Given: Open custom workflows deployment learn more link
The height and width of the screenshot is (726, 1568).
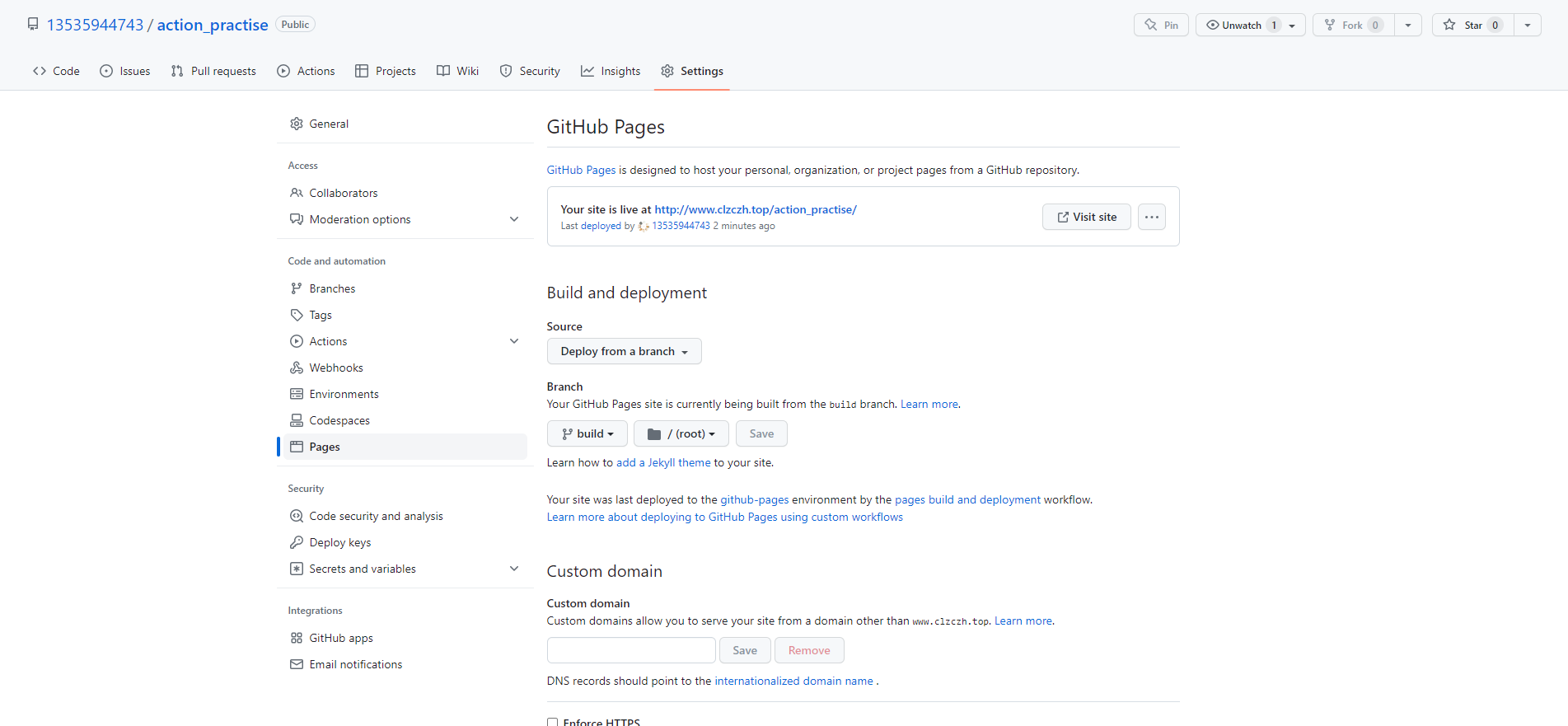Looking at the screenshot, I should (725, 517).
